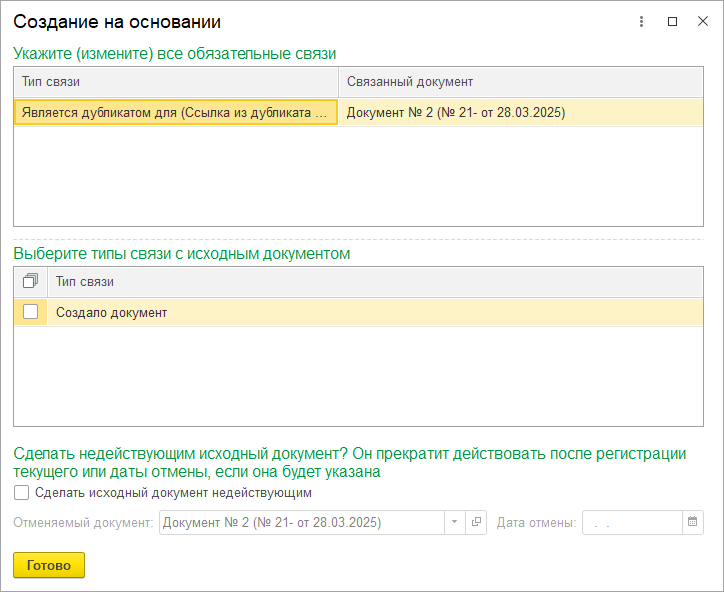Click Тип связи header in the lower table
The image size is (724, 592).
[85, 282]
